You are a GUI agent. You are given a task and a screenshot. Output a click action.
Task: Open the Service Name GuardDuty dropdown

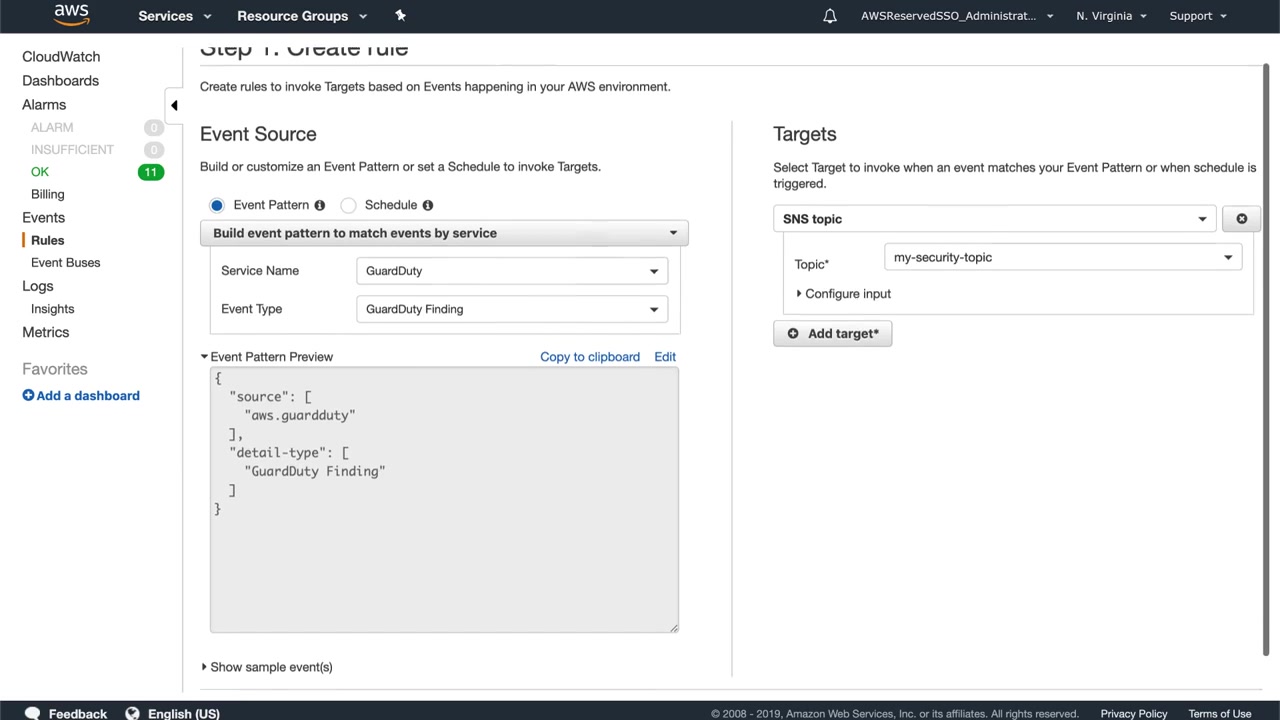click(x=511, y=271)
